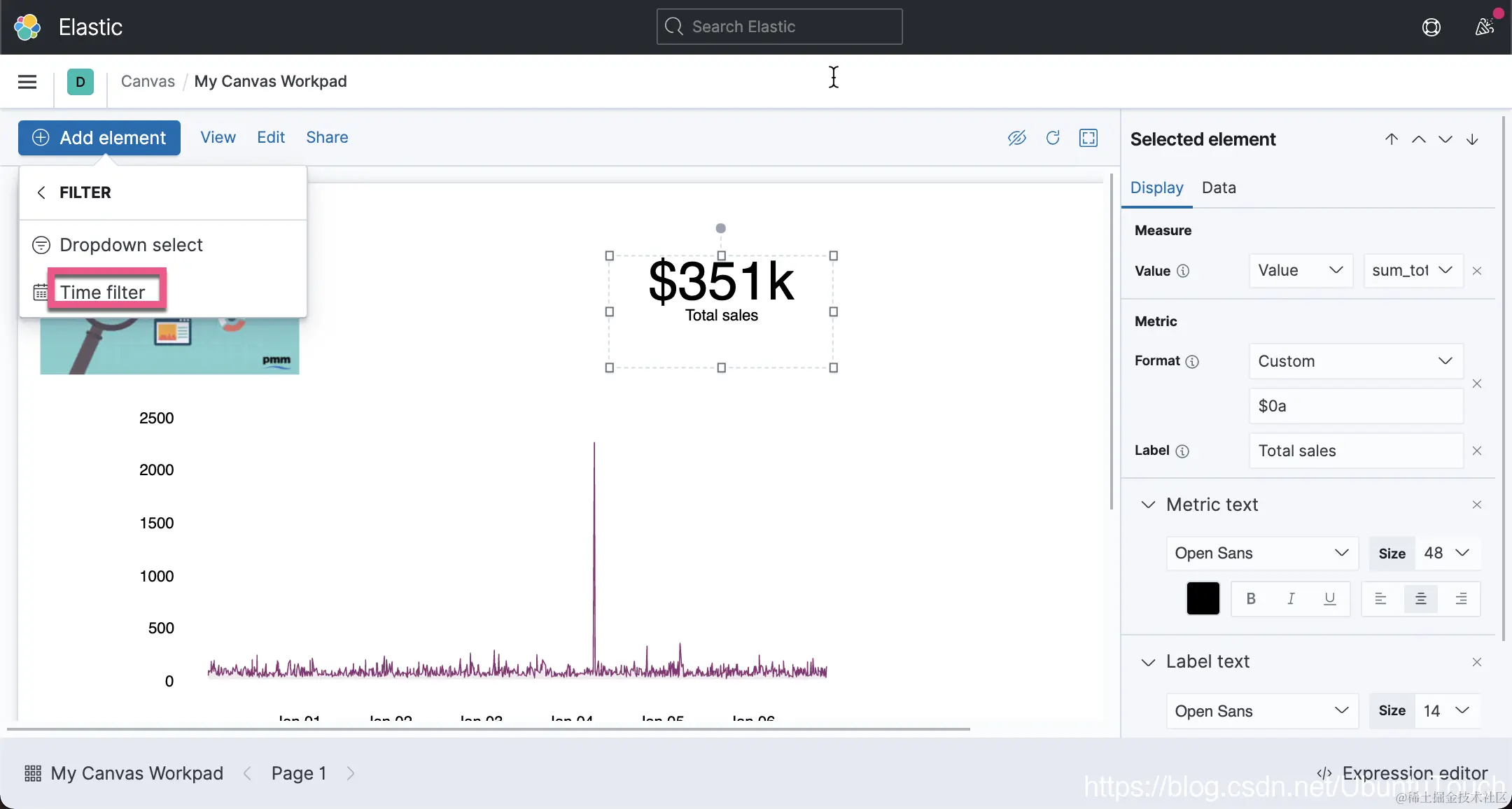Toggle underline on the metric text
Viewport: 1512px width, 809px height.
point(1330,598)
